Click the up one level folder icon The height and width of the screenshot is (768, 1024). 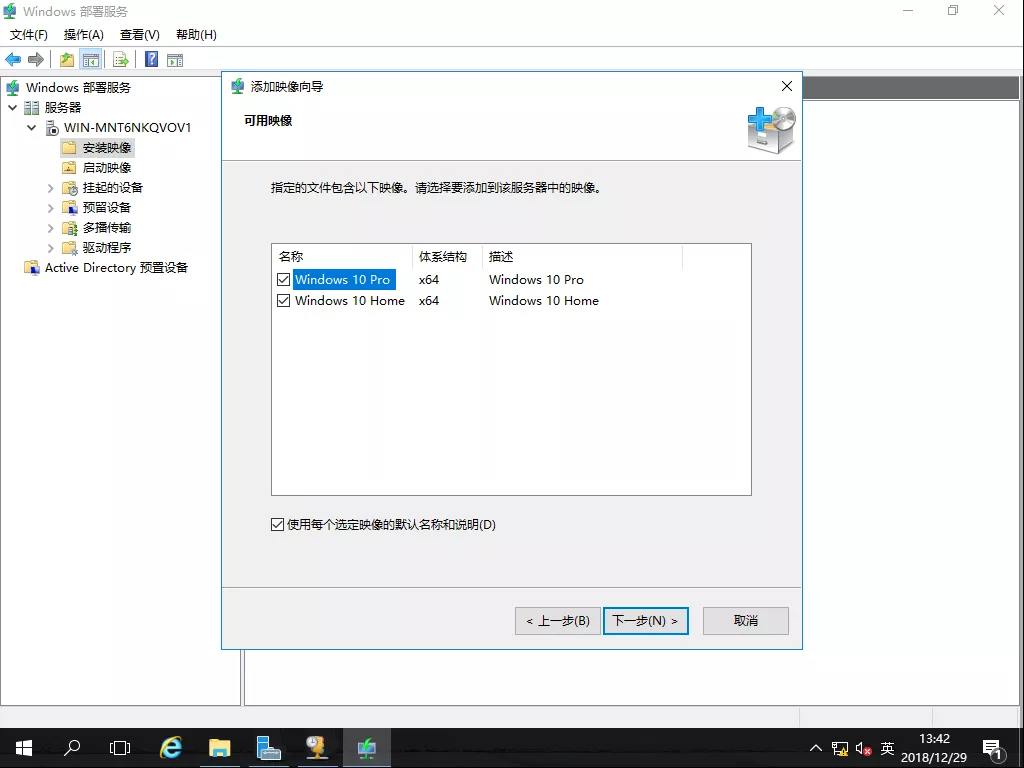coord(67,60)
